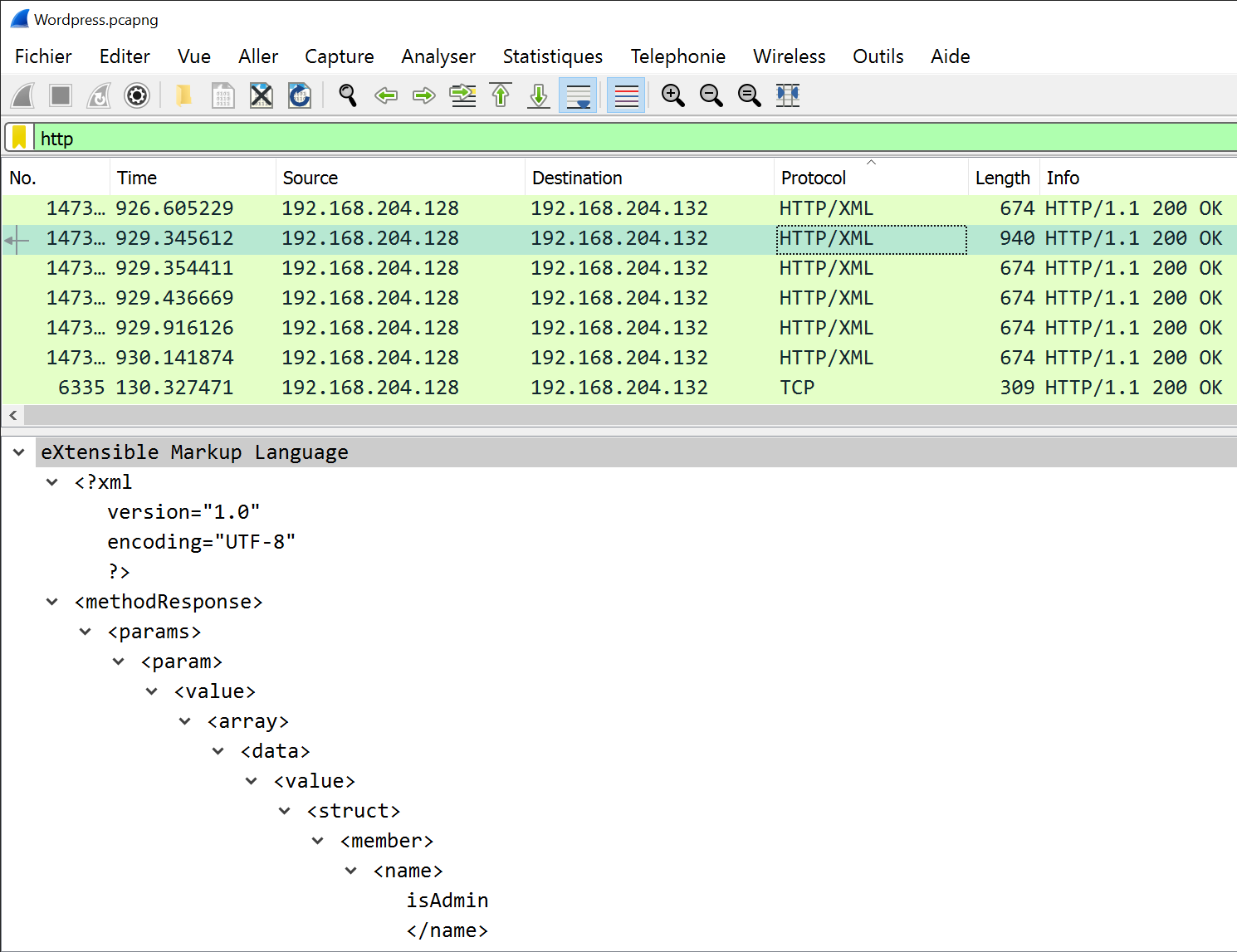Restart the current capture

[99, 95]
